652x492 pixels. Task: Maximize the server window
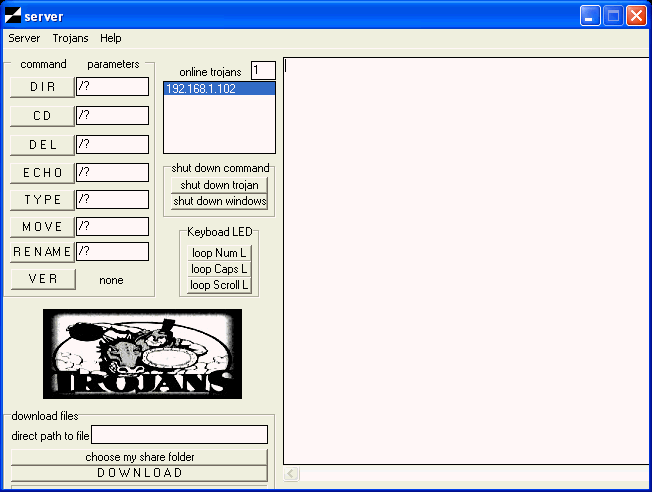(x=613, y=15)
